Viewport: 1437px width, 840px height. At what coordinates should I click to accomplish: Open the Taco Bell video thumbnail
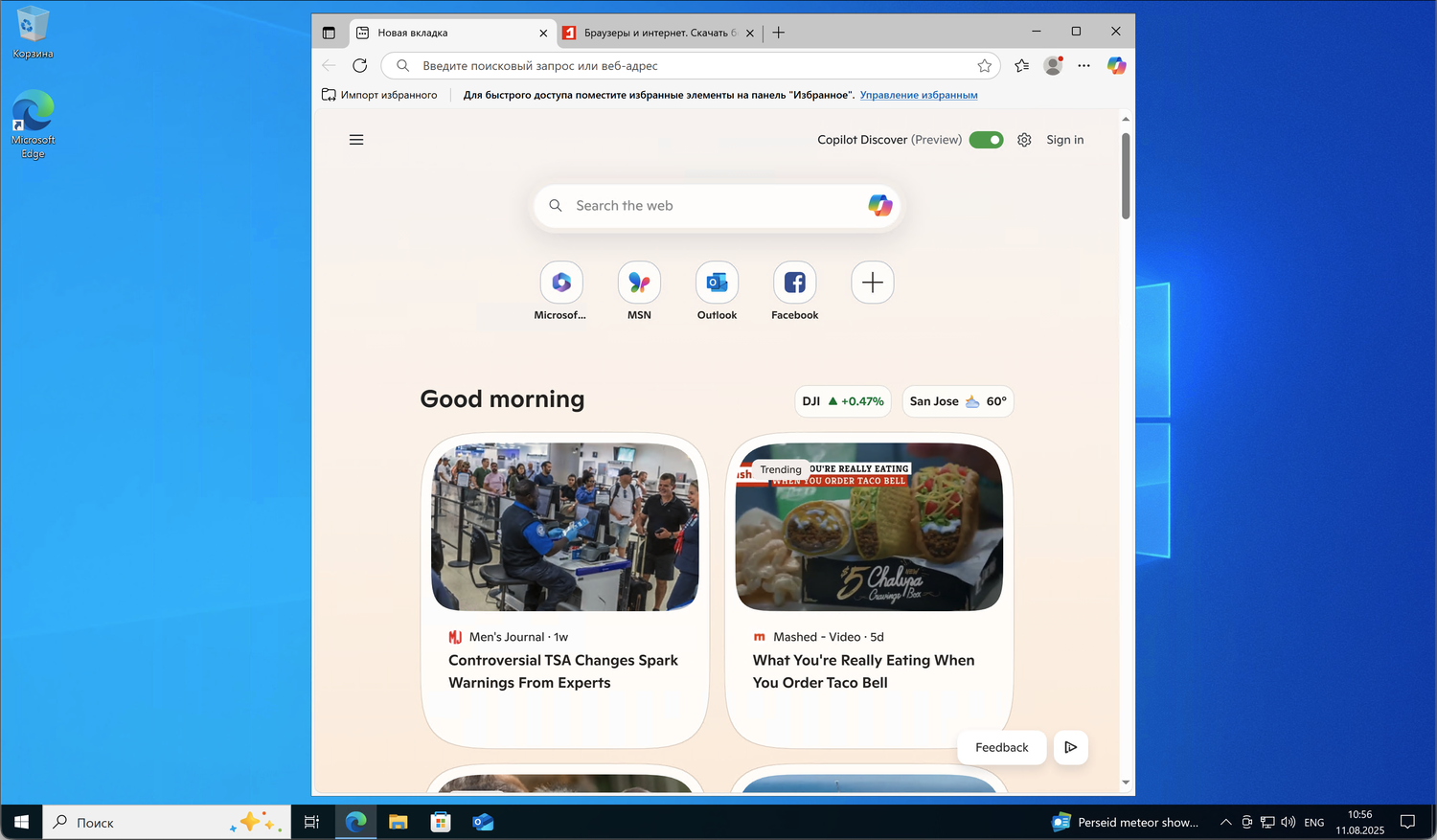coord(869,527)
